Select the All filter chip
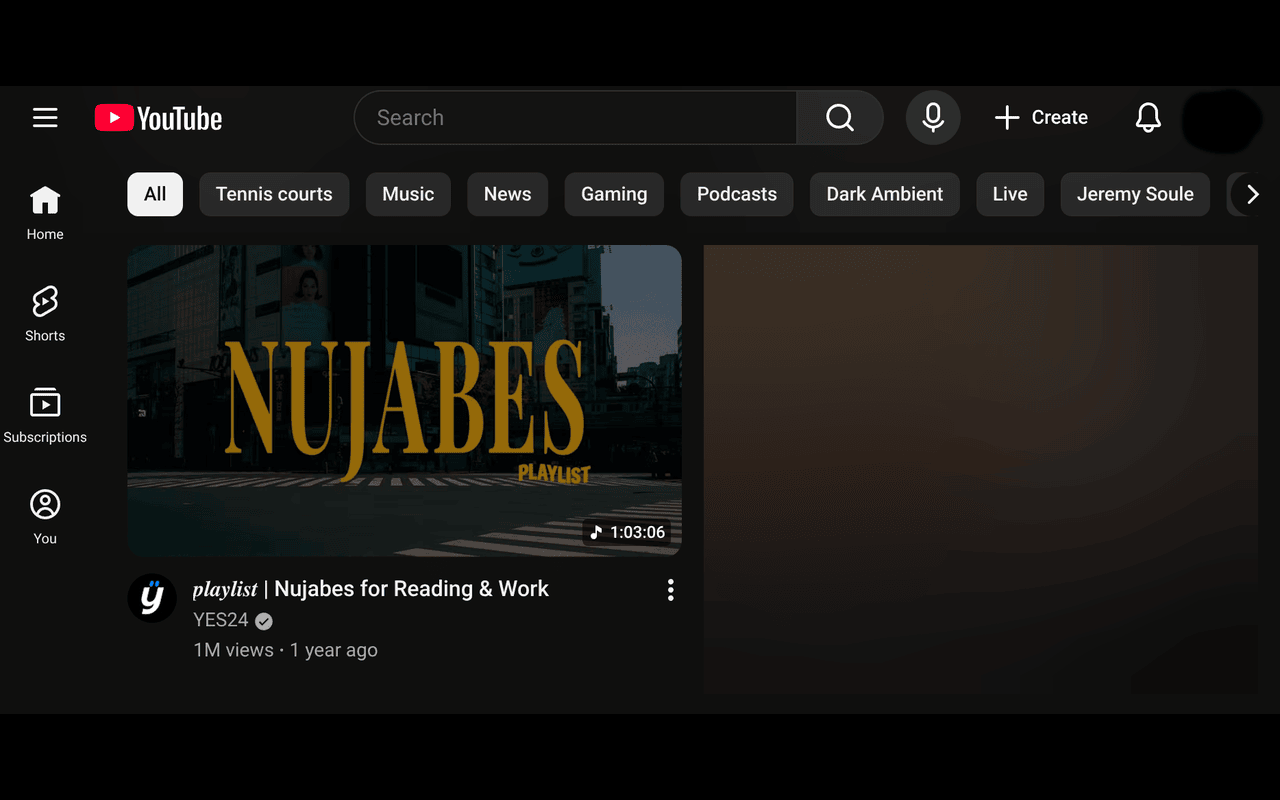The height and width of the screenshot is (800, 1280). (x=155, y=194)
